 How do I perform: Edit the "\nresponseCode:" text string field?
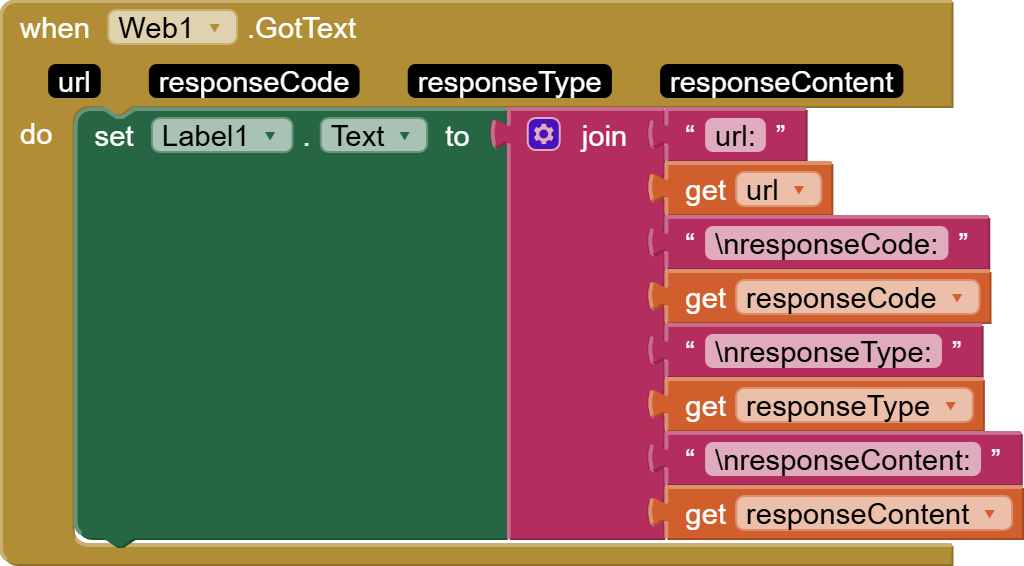826,244
